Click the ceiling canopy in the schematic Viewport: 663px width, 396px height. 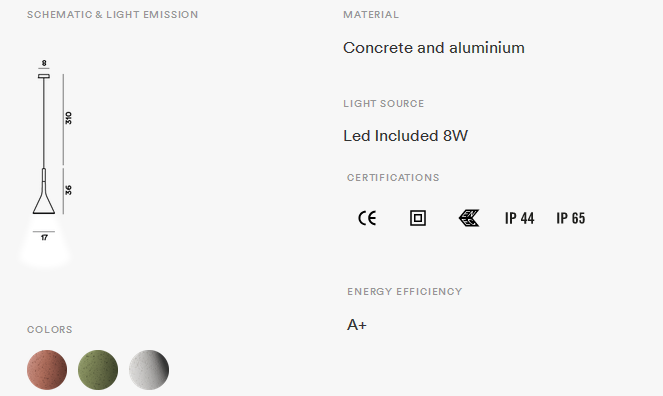pyautogui.click(x=44, y=76)
